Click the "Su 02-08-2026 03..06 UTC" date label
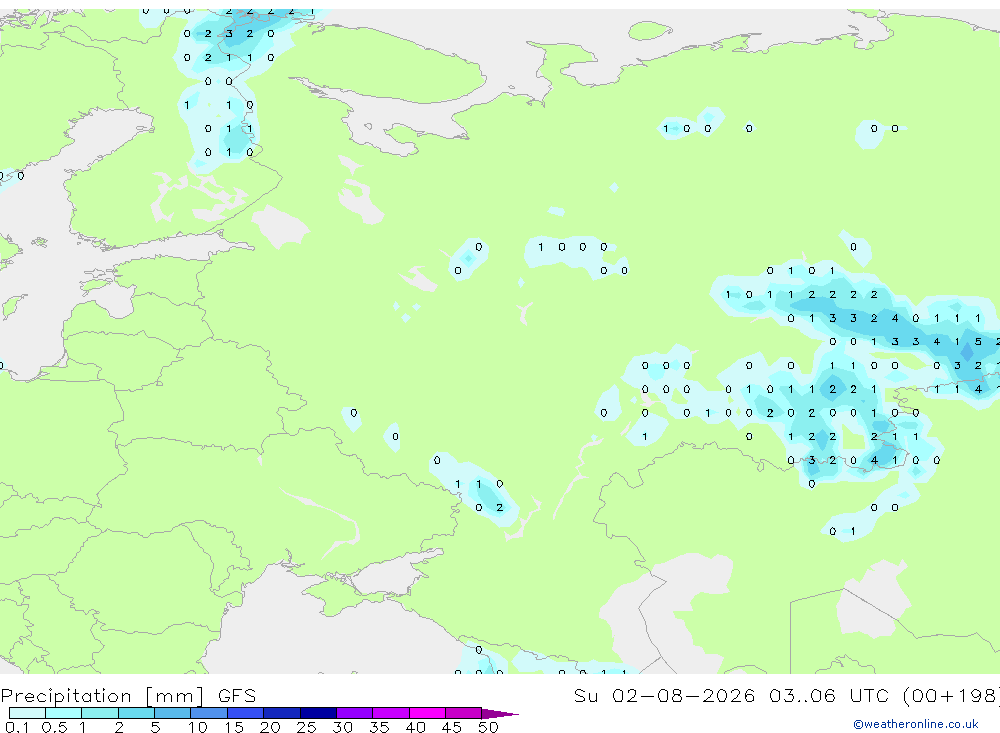The image size is (1000, 733). tap(732, 695)
